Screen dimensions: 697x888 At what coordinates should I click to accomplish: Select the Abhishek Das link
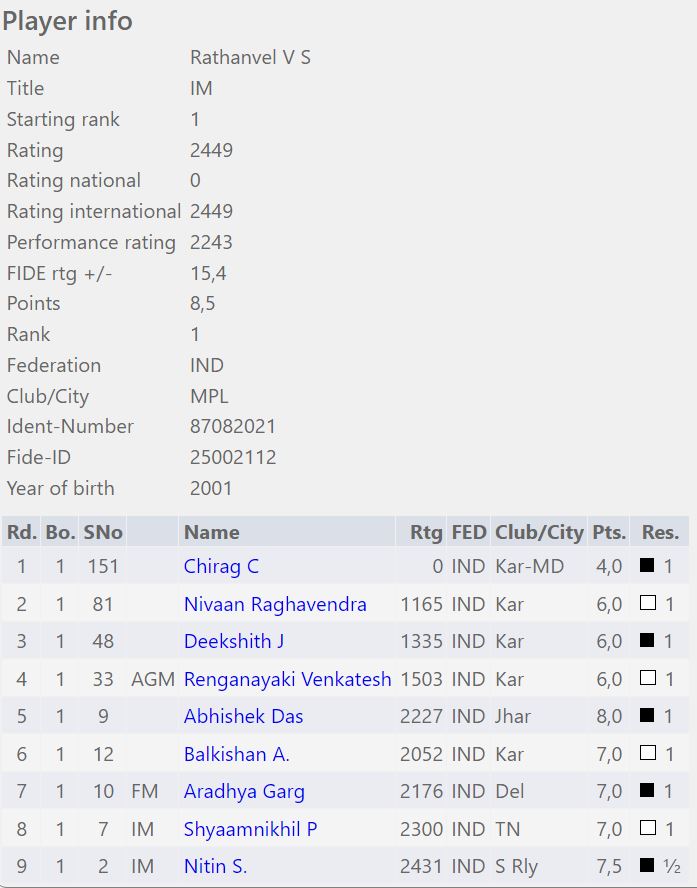[243, 716]
